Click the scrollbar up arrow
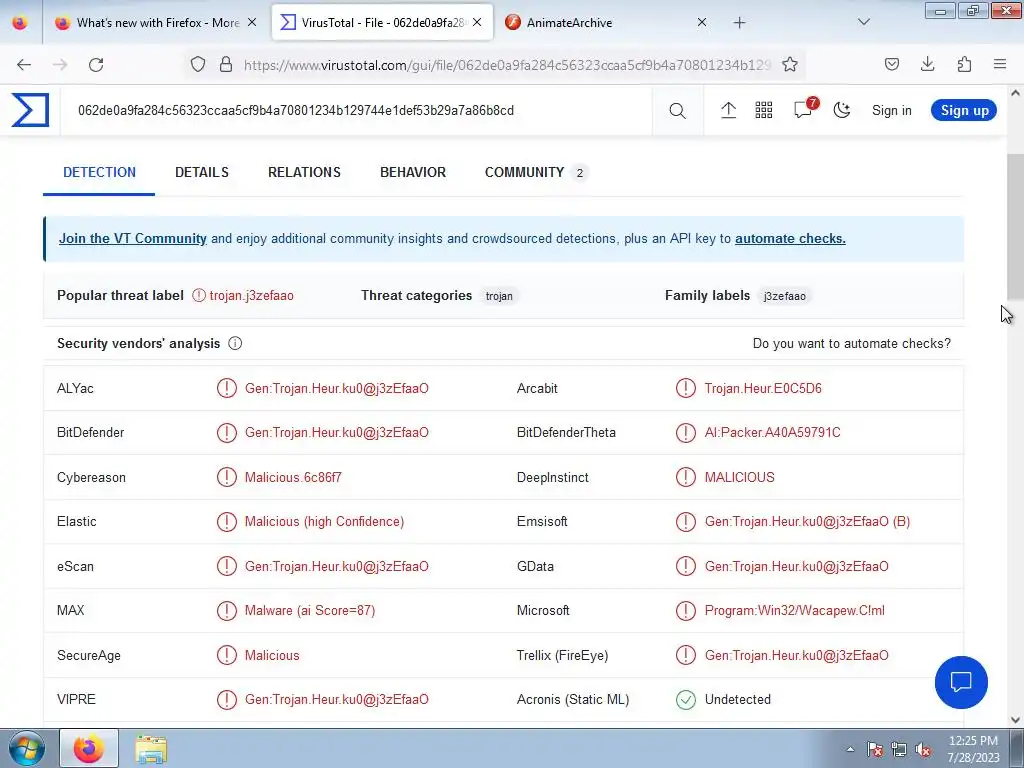 1015,93
